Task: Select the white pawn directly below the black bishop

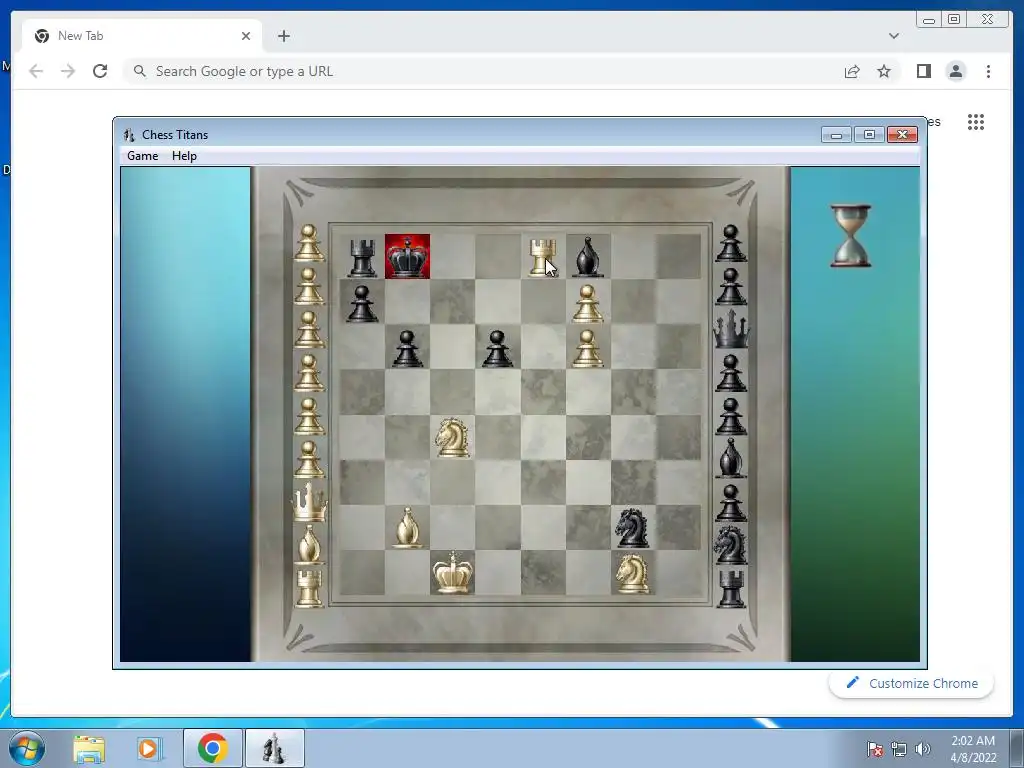Action: click(588, 304)
